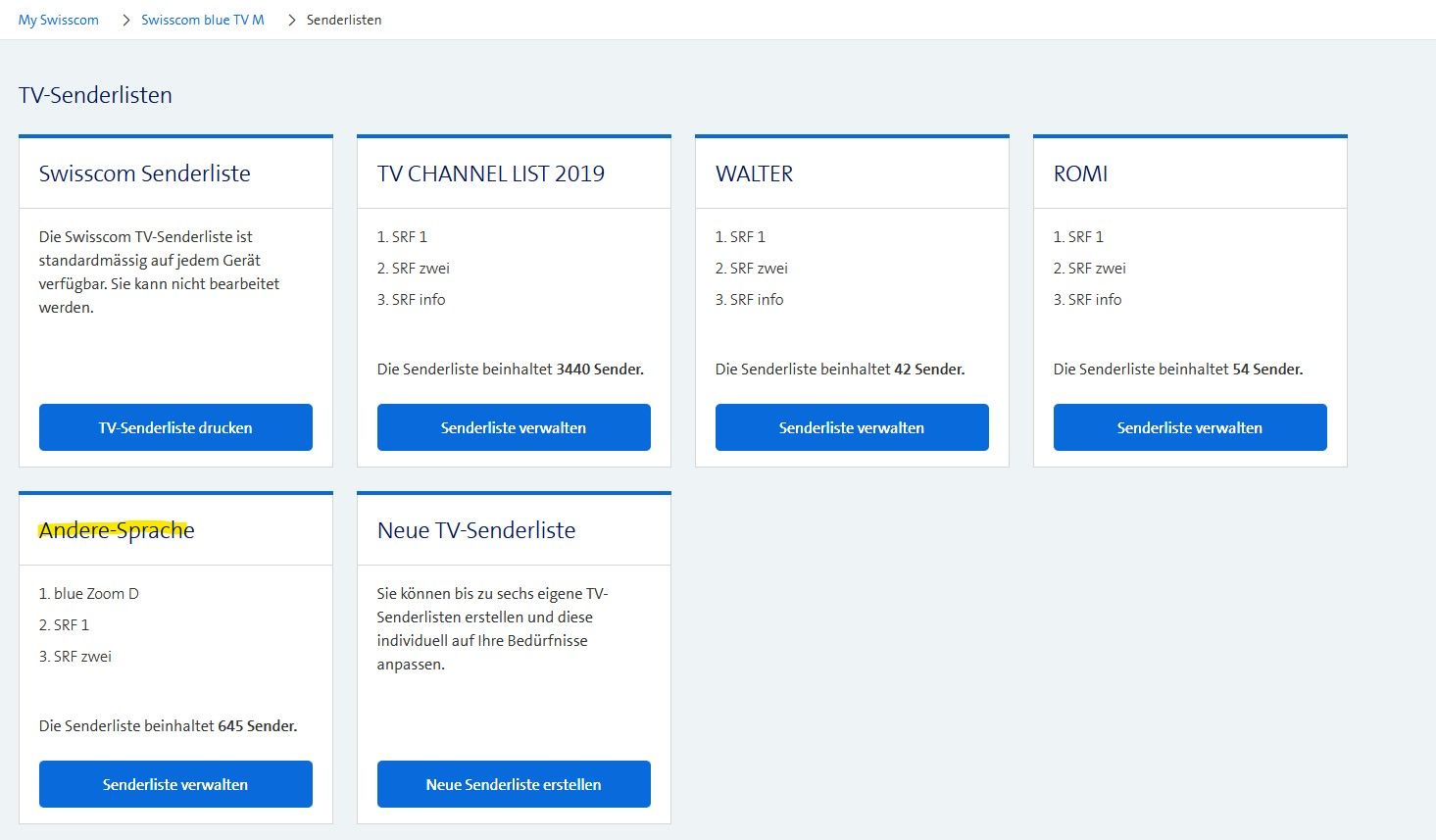1436x840 pixels.
Task: Select the ROMI card title
Action: coord(1080,173)
